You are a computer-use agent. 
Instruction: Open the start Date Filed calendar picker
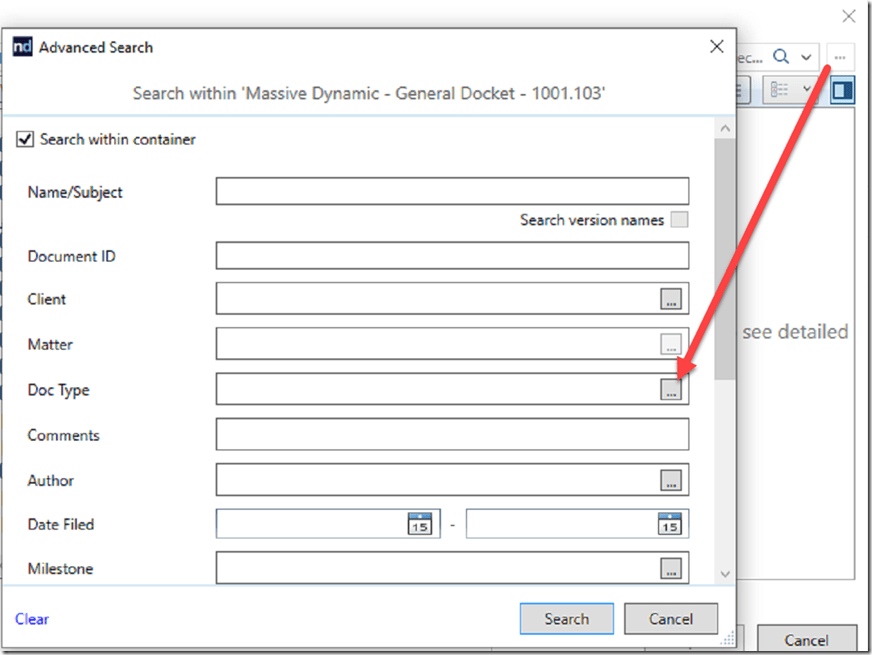421,522
